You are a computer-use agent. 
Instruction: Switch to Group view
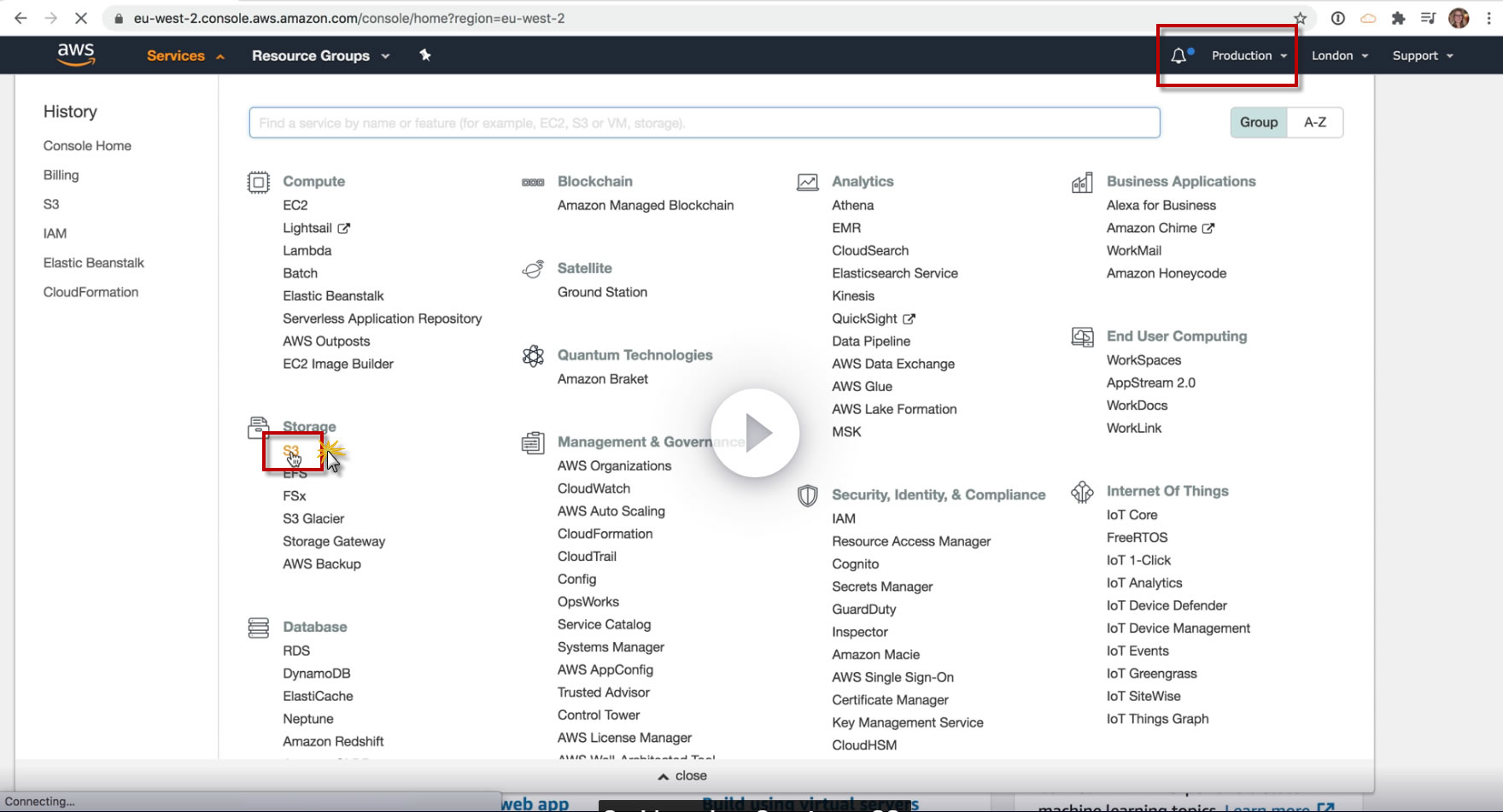tap(1259, 122)
